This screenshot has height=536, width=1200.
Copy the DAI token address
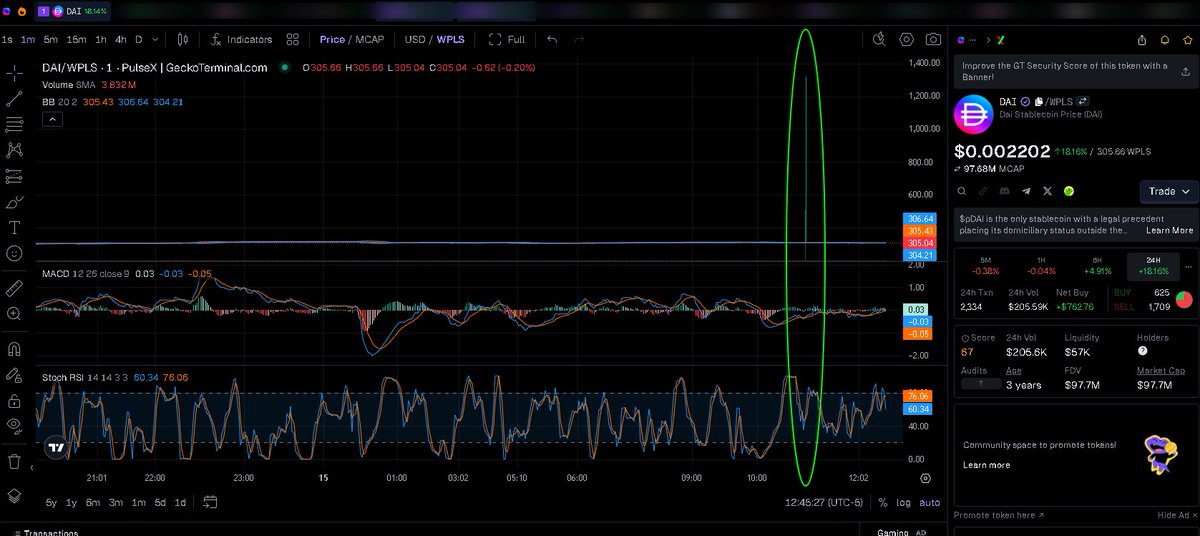point(1039,101)
